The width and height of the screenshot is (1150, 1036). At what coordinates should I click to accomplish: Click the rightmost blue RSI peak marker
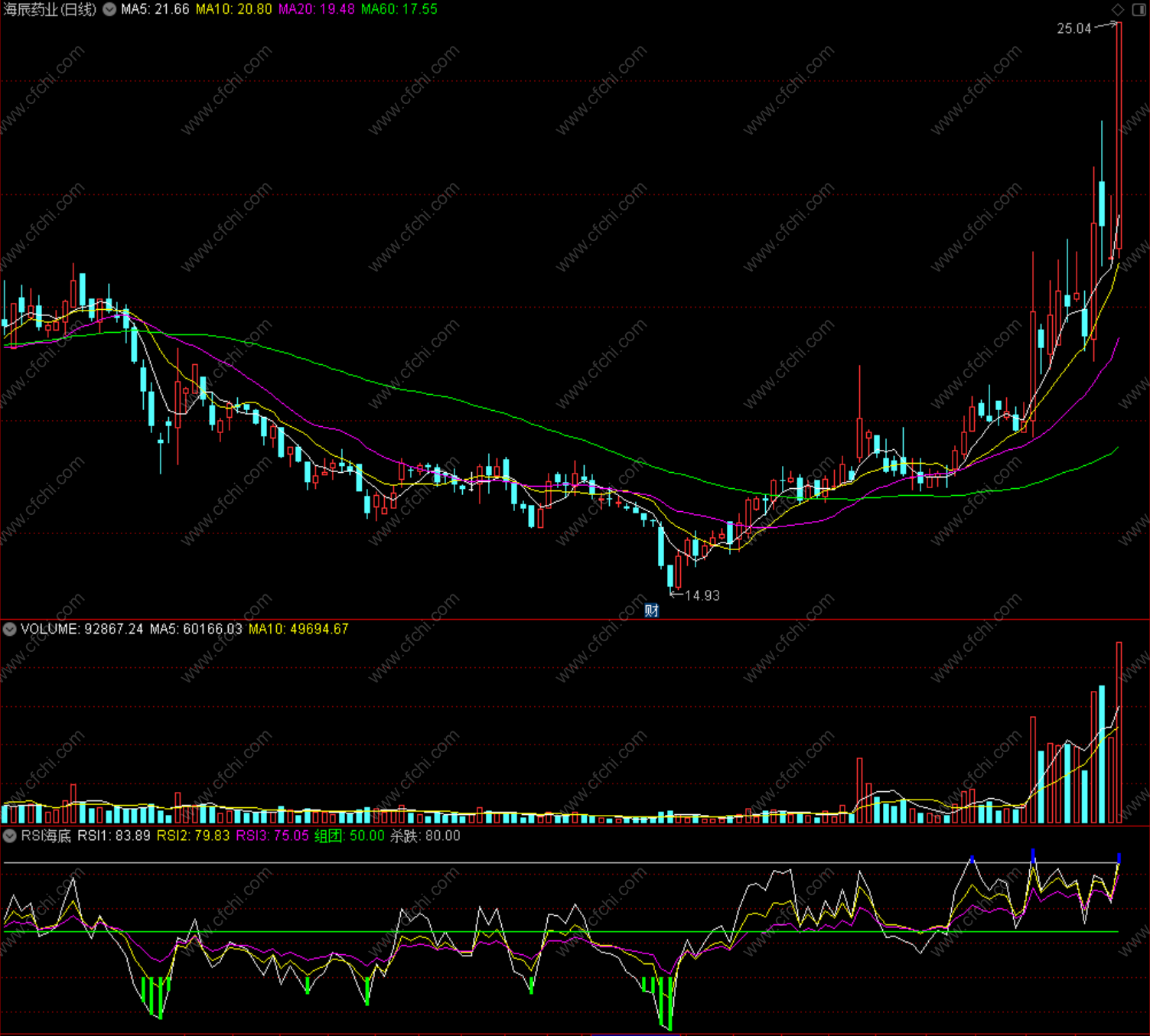1119,858
